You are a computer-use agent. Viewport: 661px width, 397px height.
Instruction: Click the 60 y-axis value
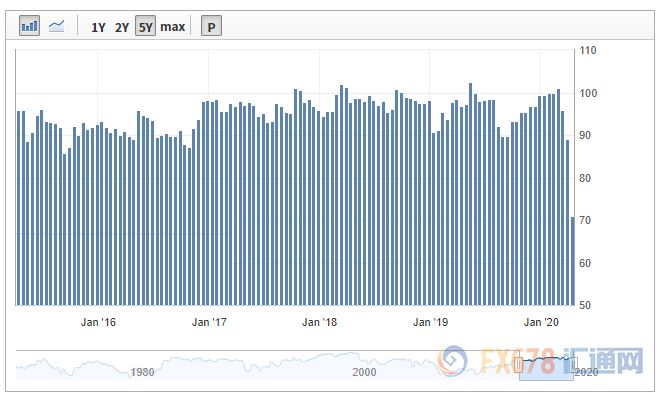click(x=585, y=263)
